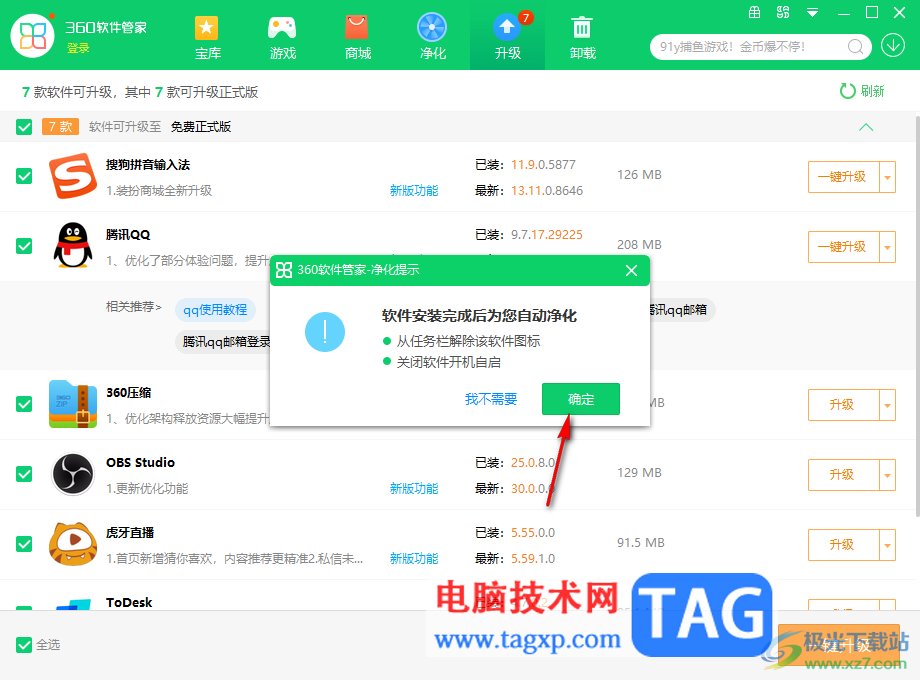Image resolution: width=920 pixels, height=680 pixels.
Task: Open 新版功能 link for 虎牙直播
Action: (x=414, y=559)
